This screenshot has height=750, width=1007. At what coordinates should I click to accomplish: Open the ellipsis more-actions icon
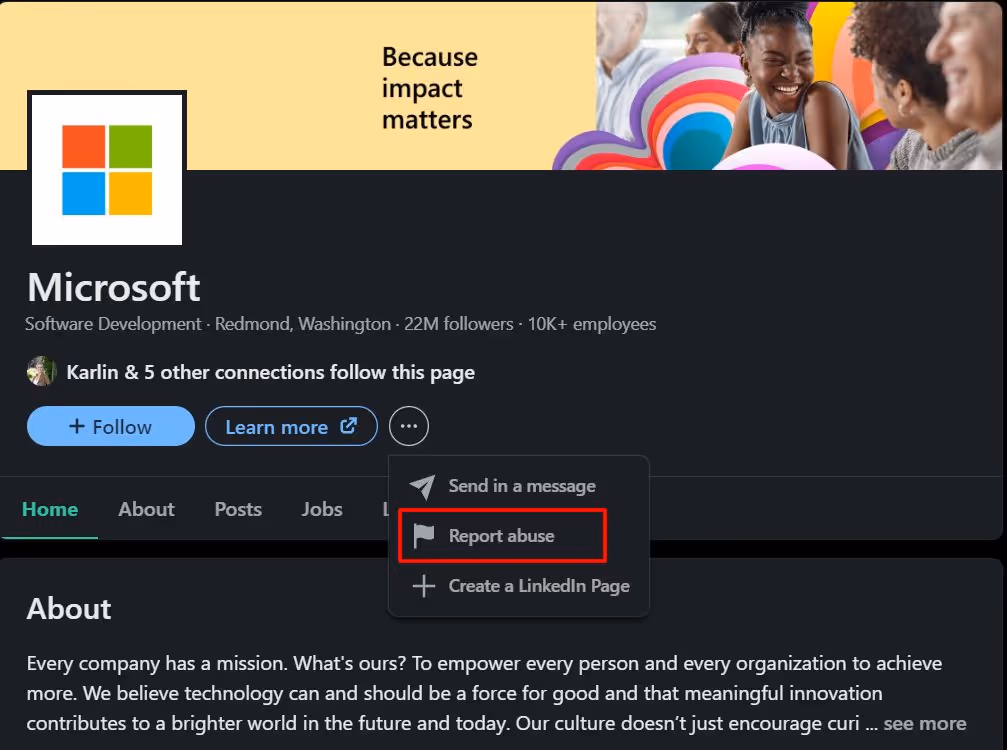[x=408, y=425]
